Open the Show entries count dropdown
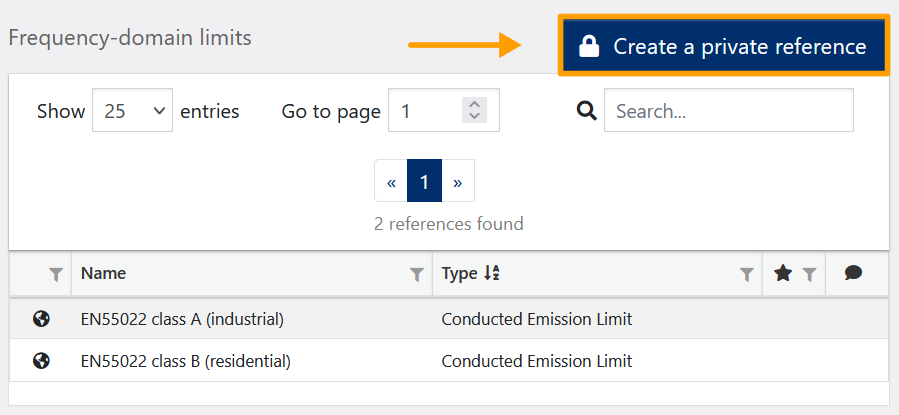 point(132,111)
